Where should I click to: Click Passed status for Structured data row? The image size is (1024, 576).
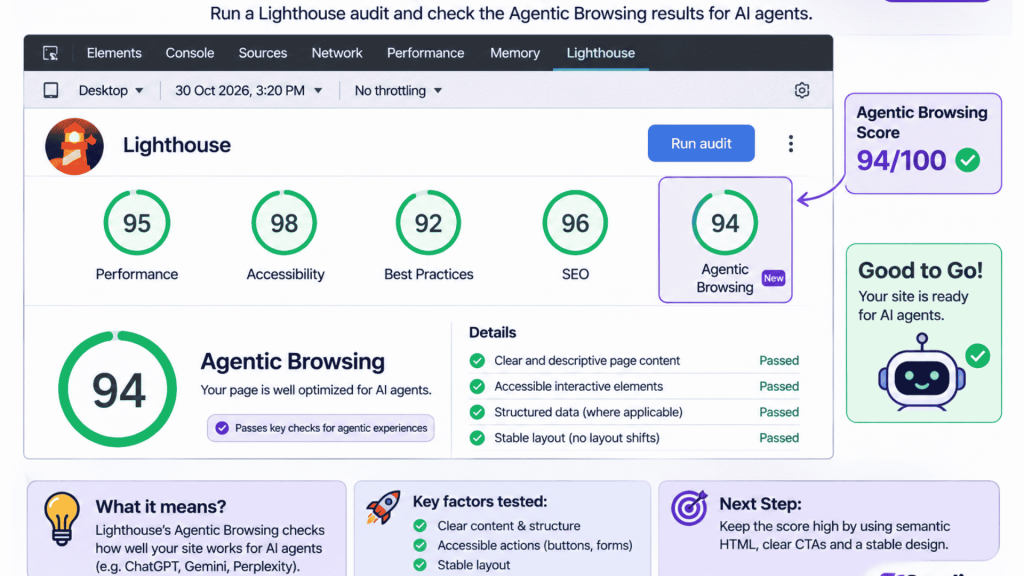click(779, 412)
